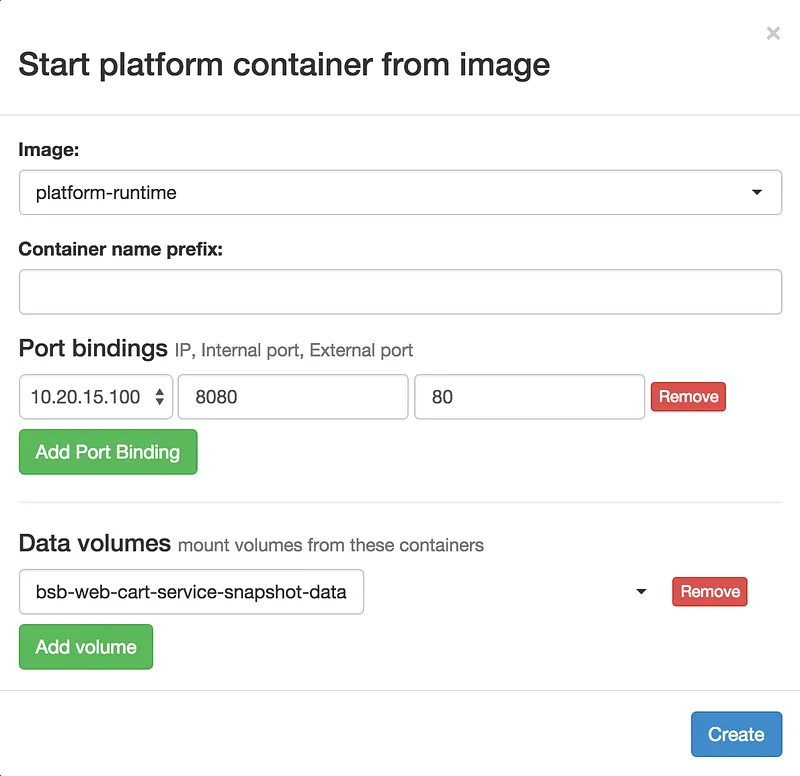
Task: Click the Data volumes heading
Action: tap(94, 543)
